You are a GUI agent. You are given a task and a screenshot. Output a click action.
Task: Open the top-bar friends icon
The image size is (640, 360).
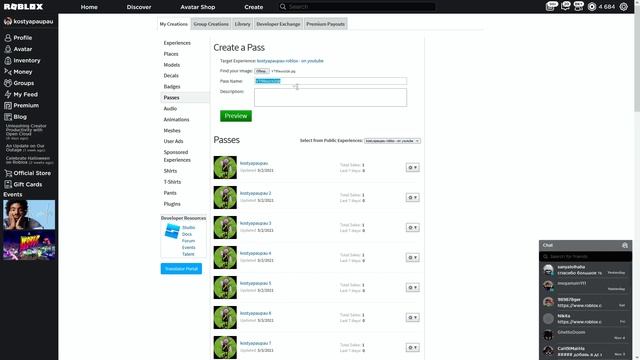pos(579,6)
